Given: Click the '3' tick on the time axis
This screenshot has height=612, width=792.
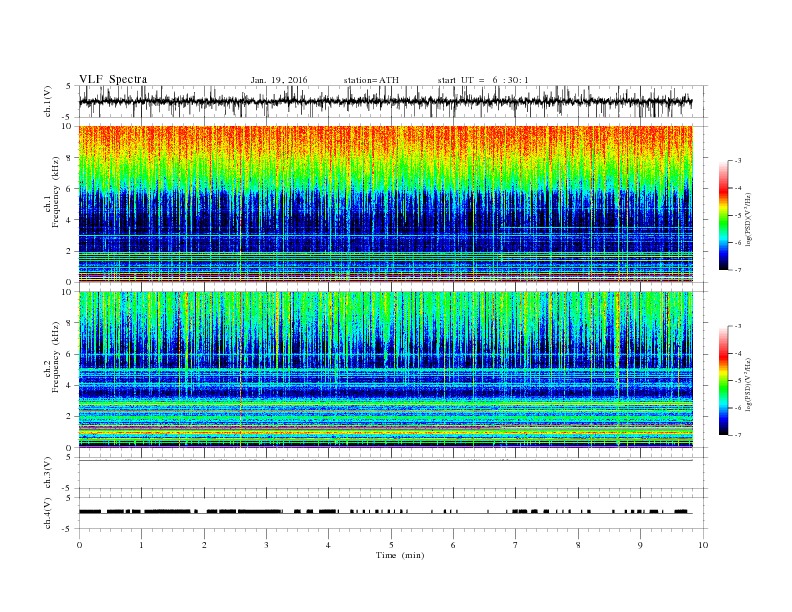Looking at the screenshot, I should [266, 545].
